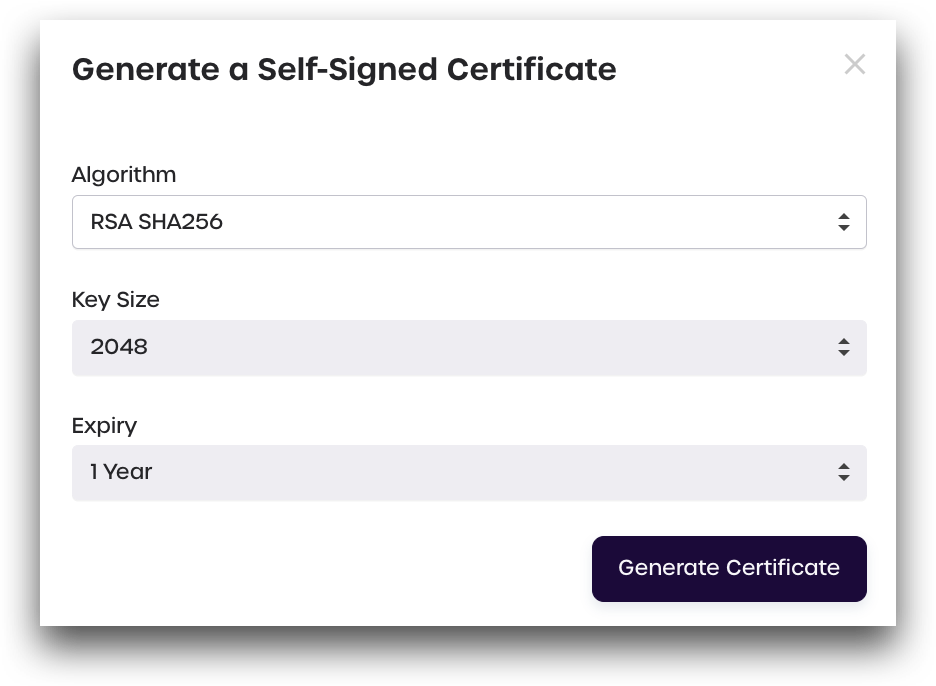Open the Key Size dropdown

click(468, 348)
